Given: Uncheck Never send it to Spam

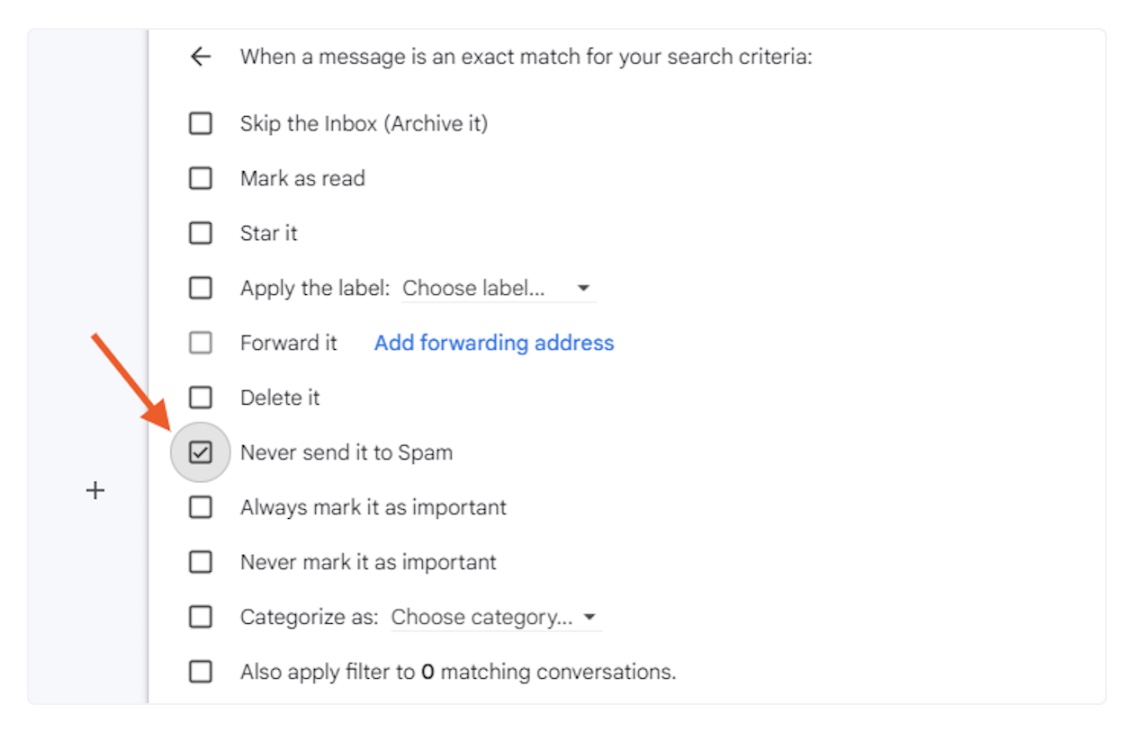Looking at the screenshot, I should tap(201, 453).
